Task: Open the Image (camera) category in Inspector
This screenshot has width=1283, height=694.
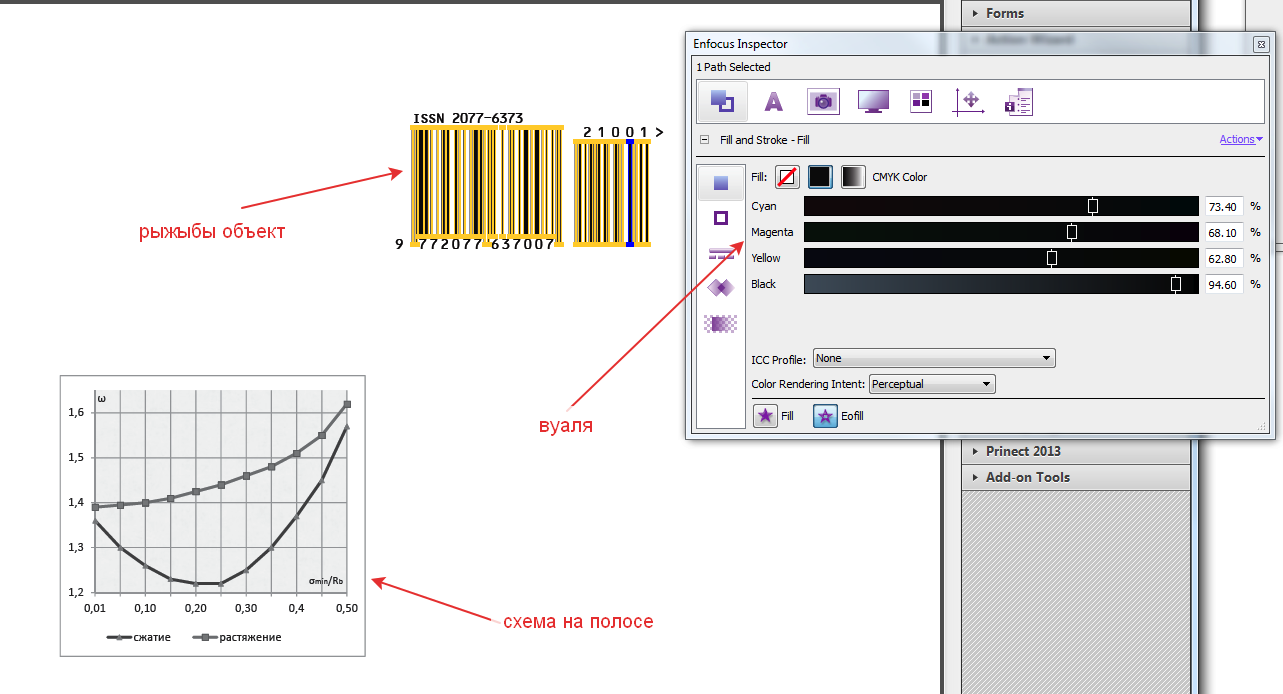Action: coord(823,101)
